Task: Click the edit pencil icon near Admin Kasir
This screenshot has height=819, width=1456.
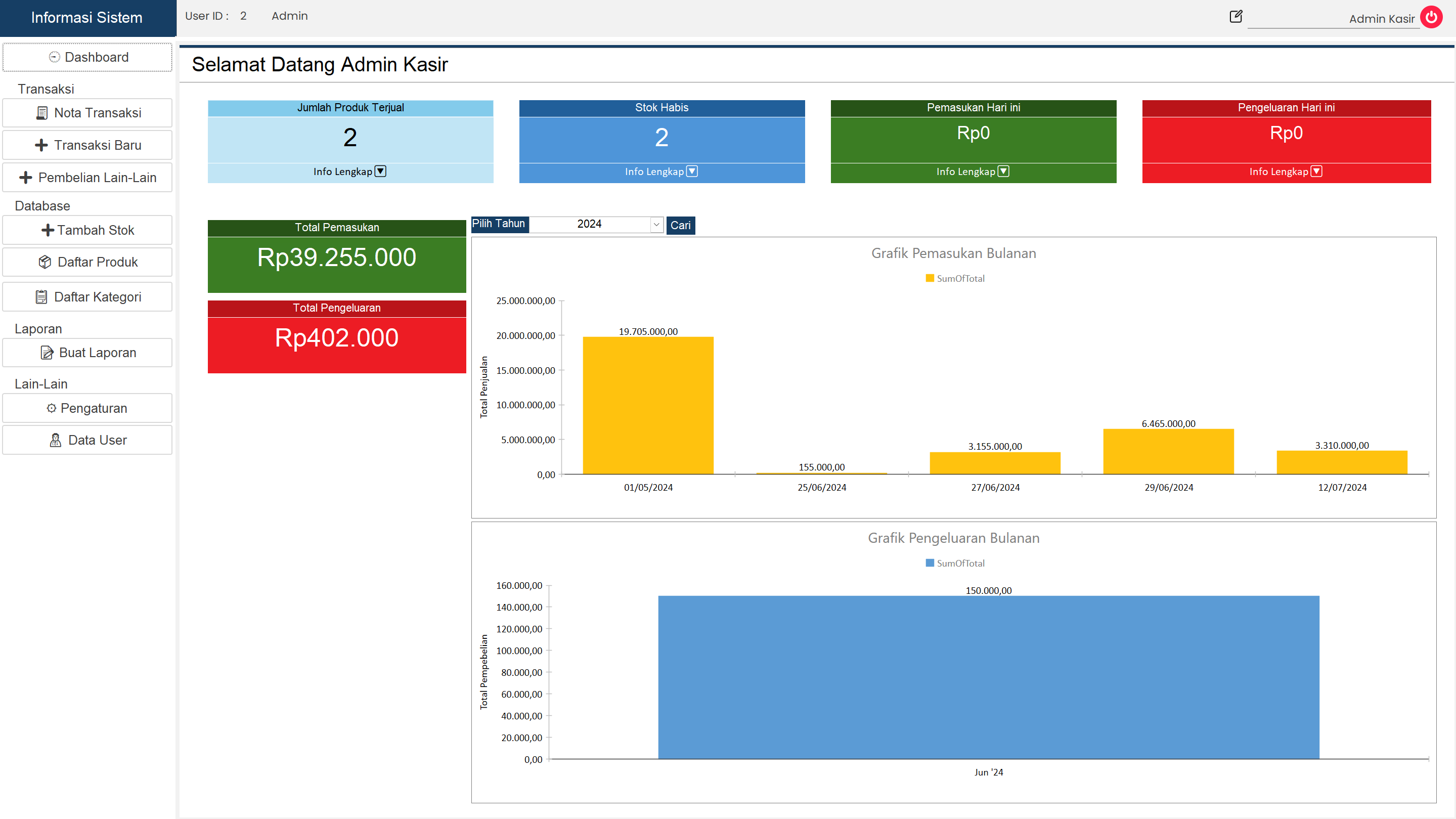Action: pyautogui.click(x=1236, y=16)
